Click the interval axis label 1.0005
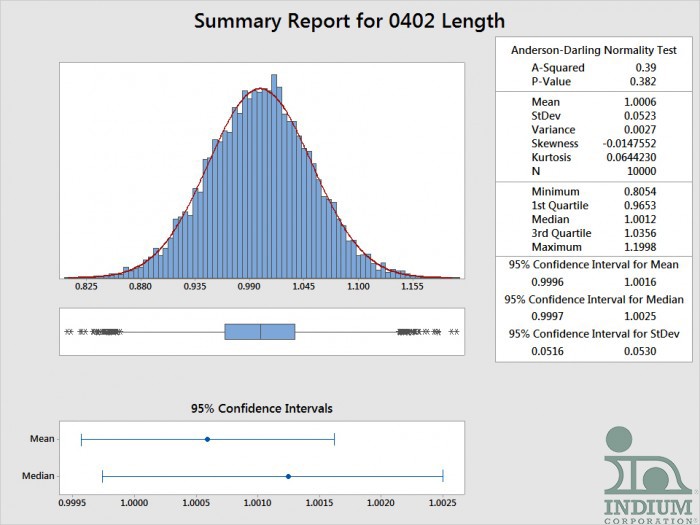 point(196,503)
